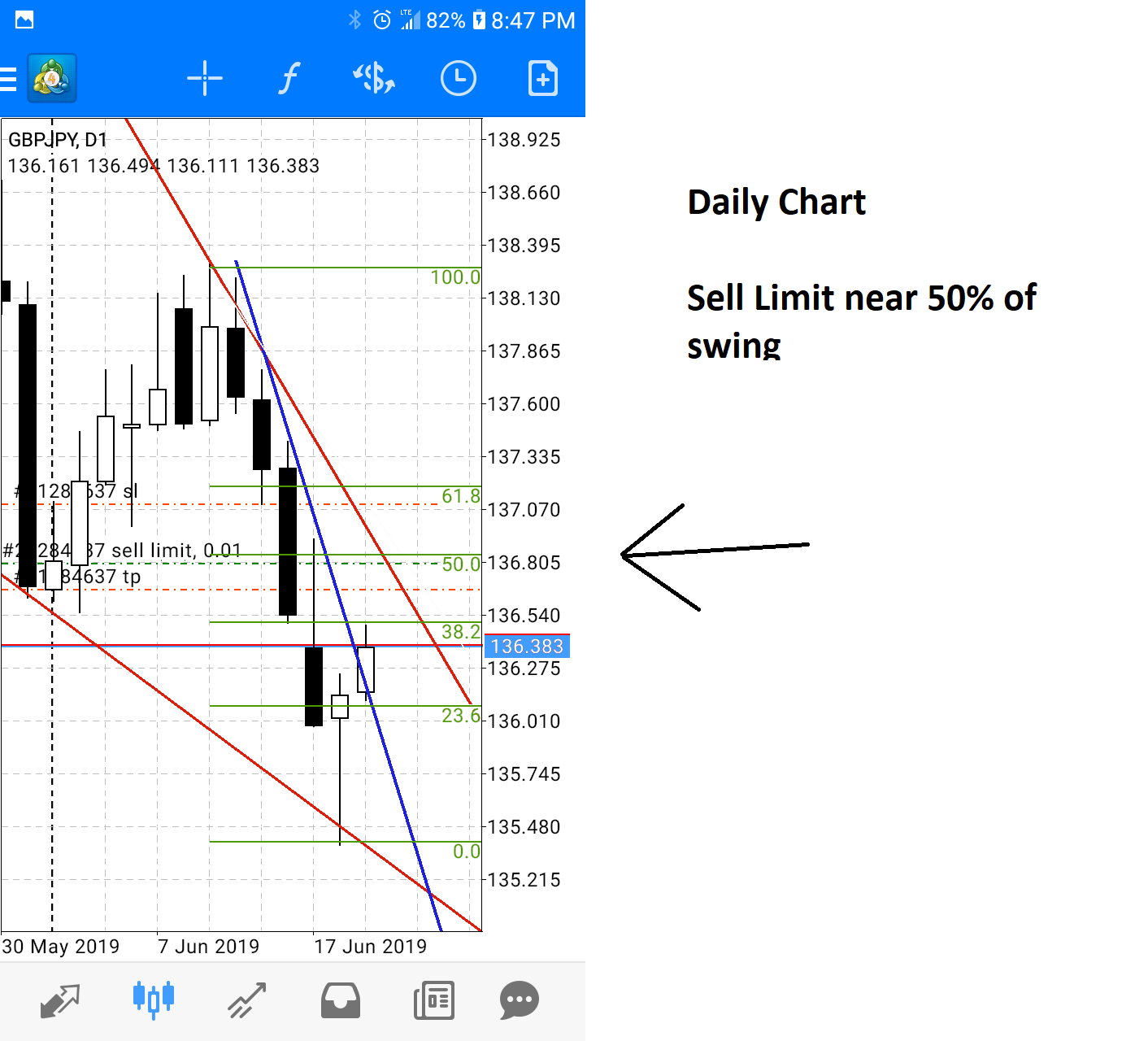Viewport: 1148px width, 1041px height.
Task: Tap the Fibonacci 50.0 level label
Action: 461,564
